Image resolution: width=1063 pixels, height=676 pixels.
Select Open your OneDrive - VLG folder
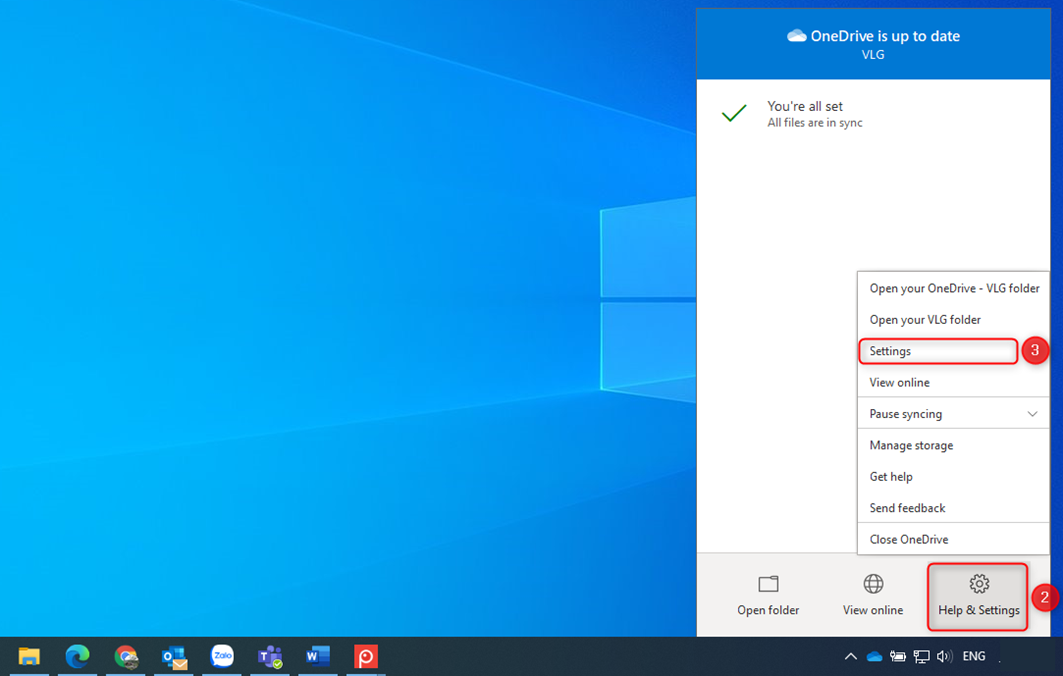click(x=953, y=288)
